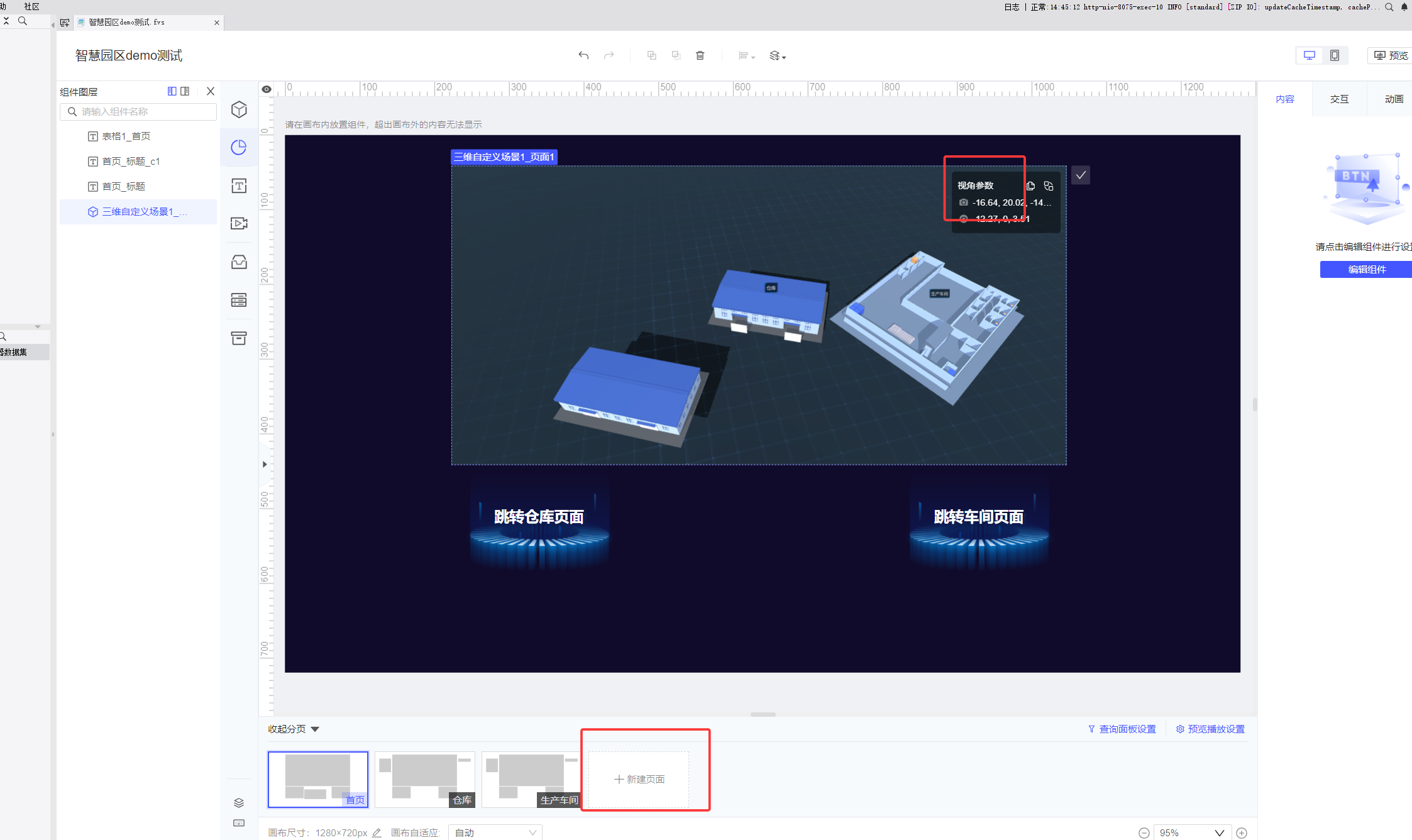Click the delete trash icon in toolbar
The image size is (1412, 840).
700,55
